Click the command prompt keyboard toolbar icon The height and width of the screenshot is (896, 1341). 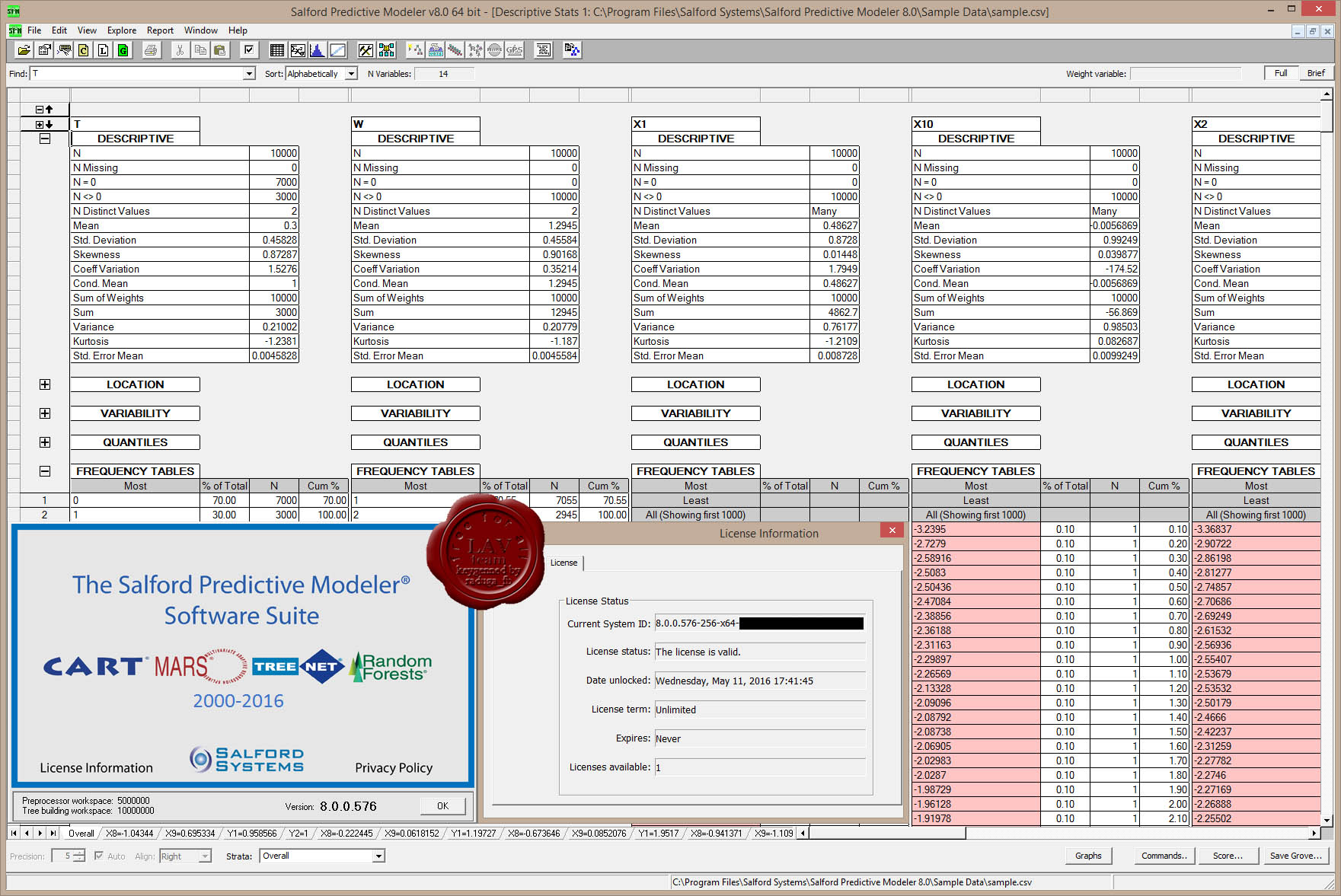tap(64, 50)
